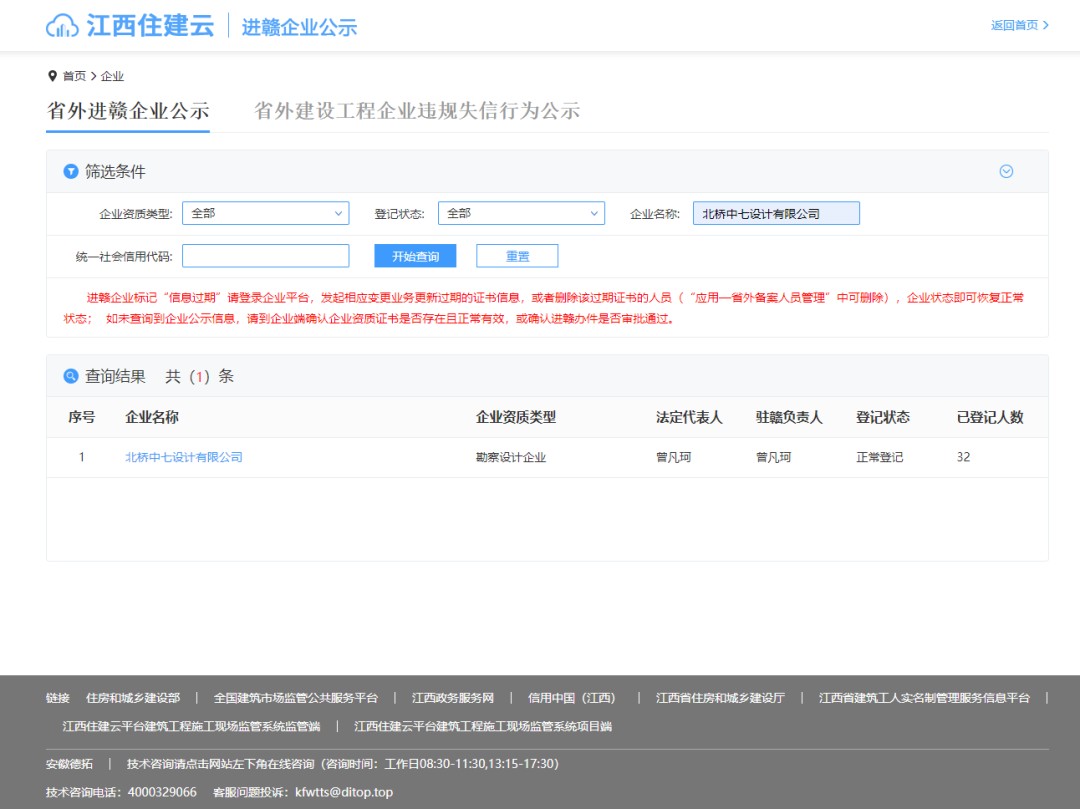Click the blue filter funnel icon beside 筛选条件
Image resolution: width=1080 pixels, height=809 pixels.
[70, 171]
